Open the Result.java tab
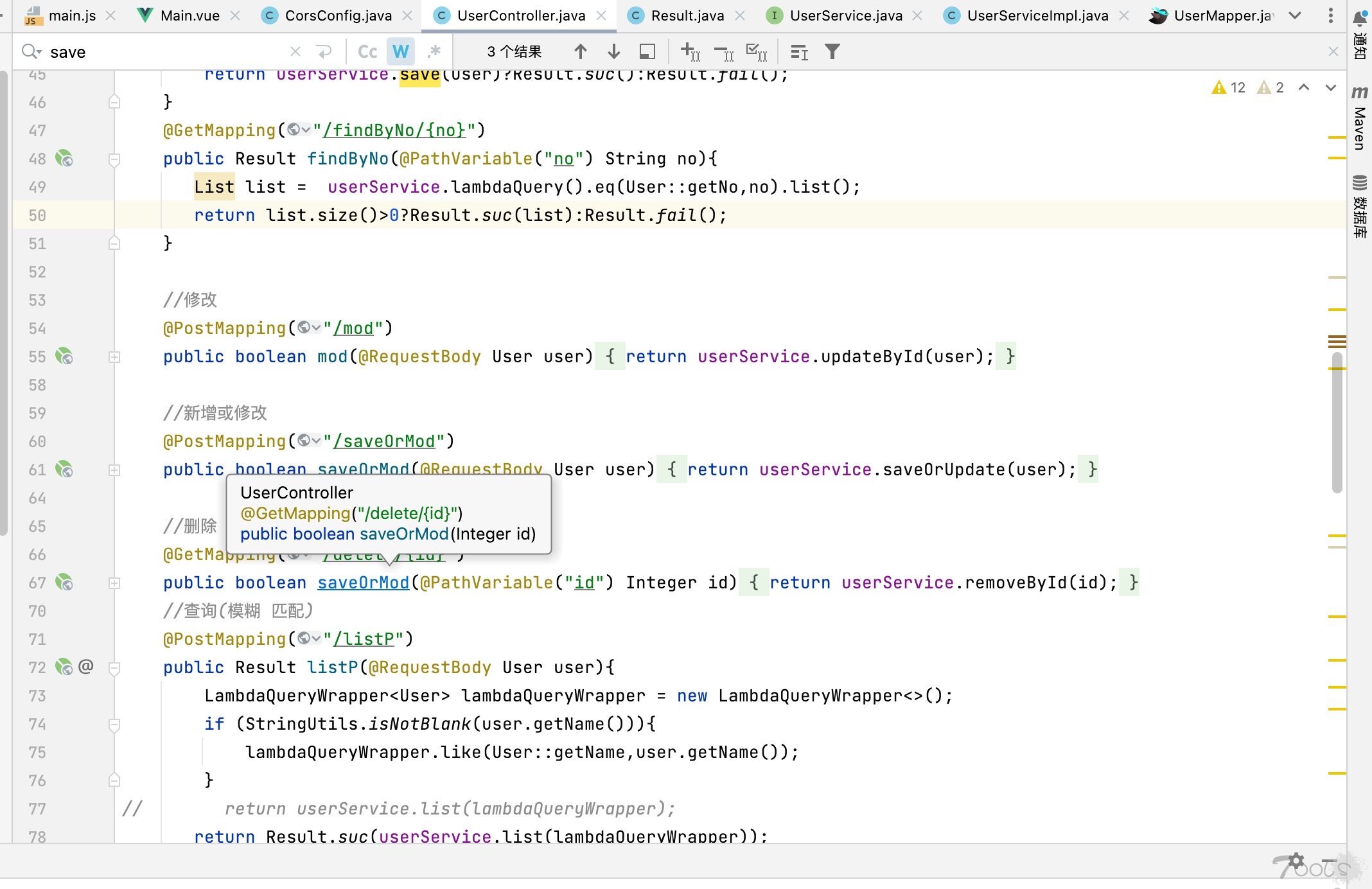 coord(676,15)
